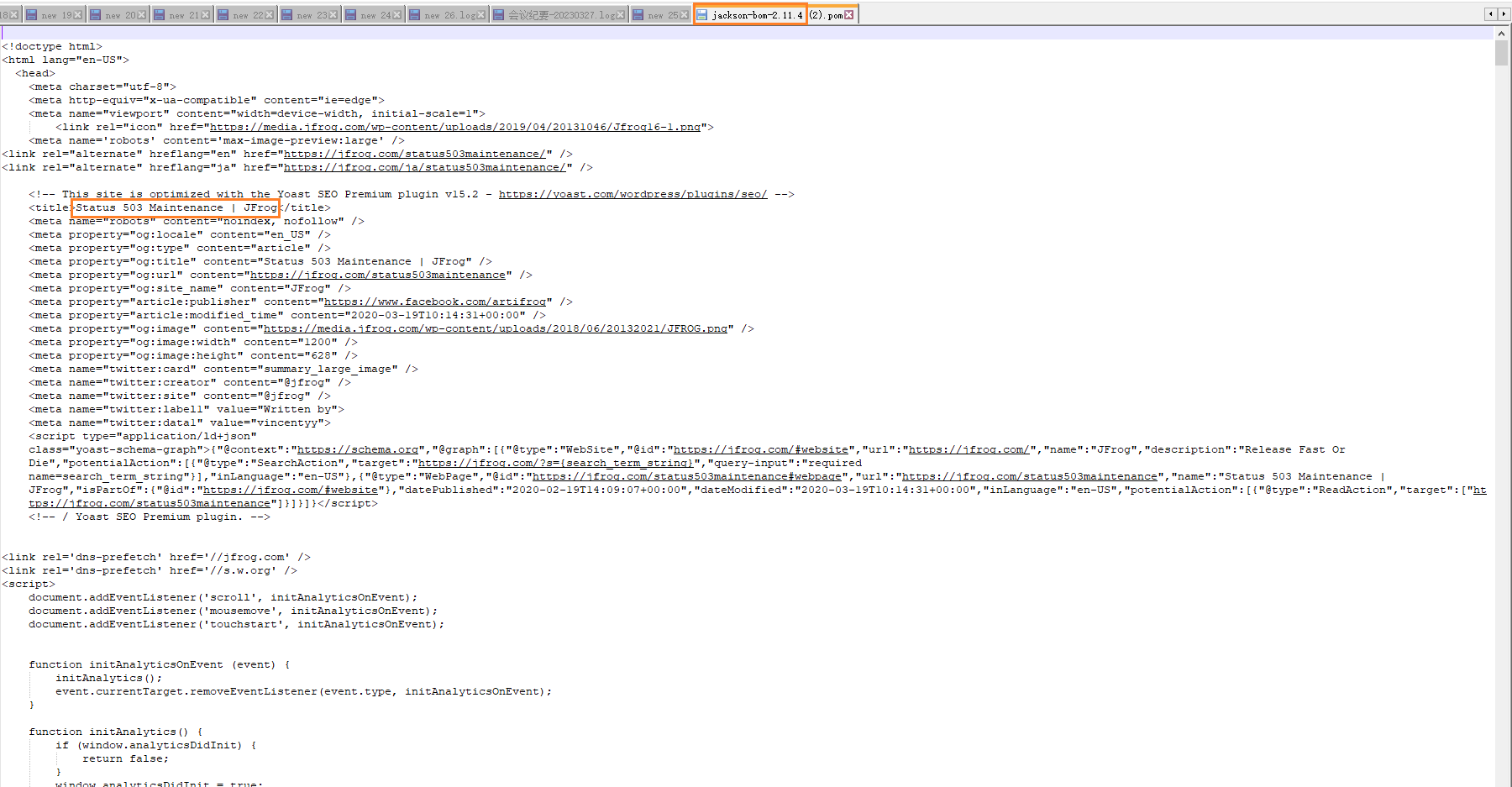Open the Jfrog16-1.png icon URL

coord(455,128)
